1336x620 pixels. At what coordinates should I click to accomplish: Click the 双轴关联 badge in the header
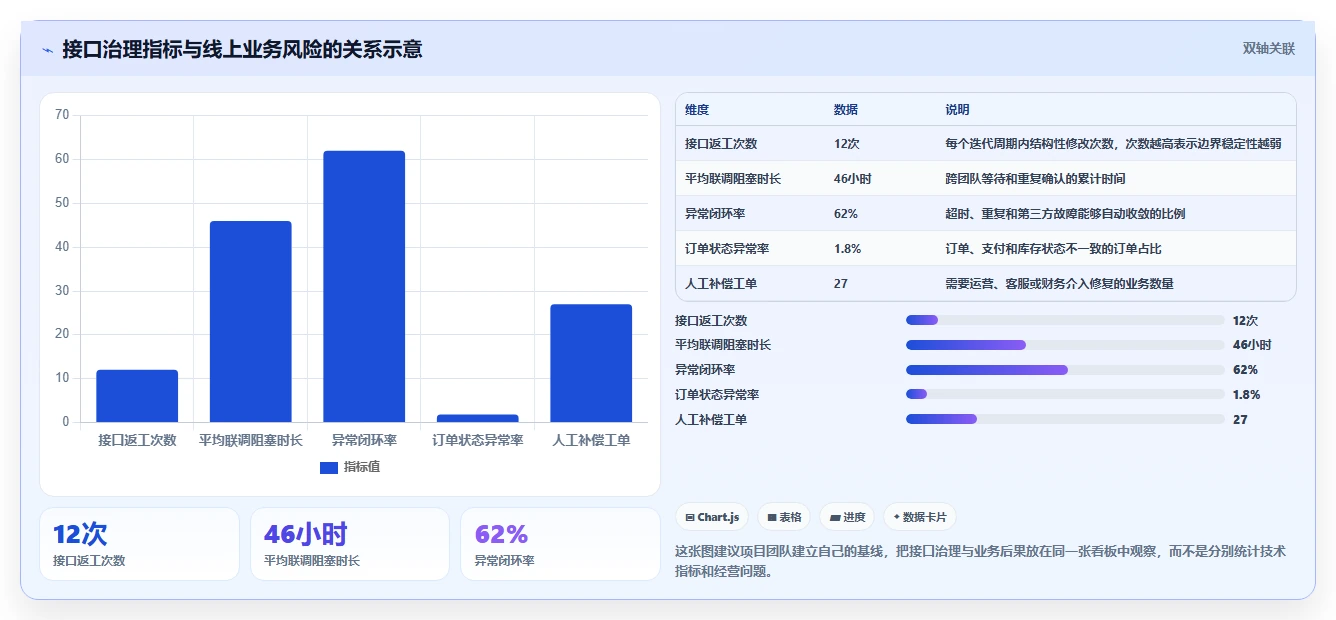(x=1268, y=49)
